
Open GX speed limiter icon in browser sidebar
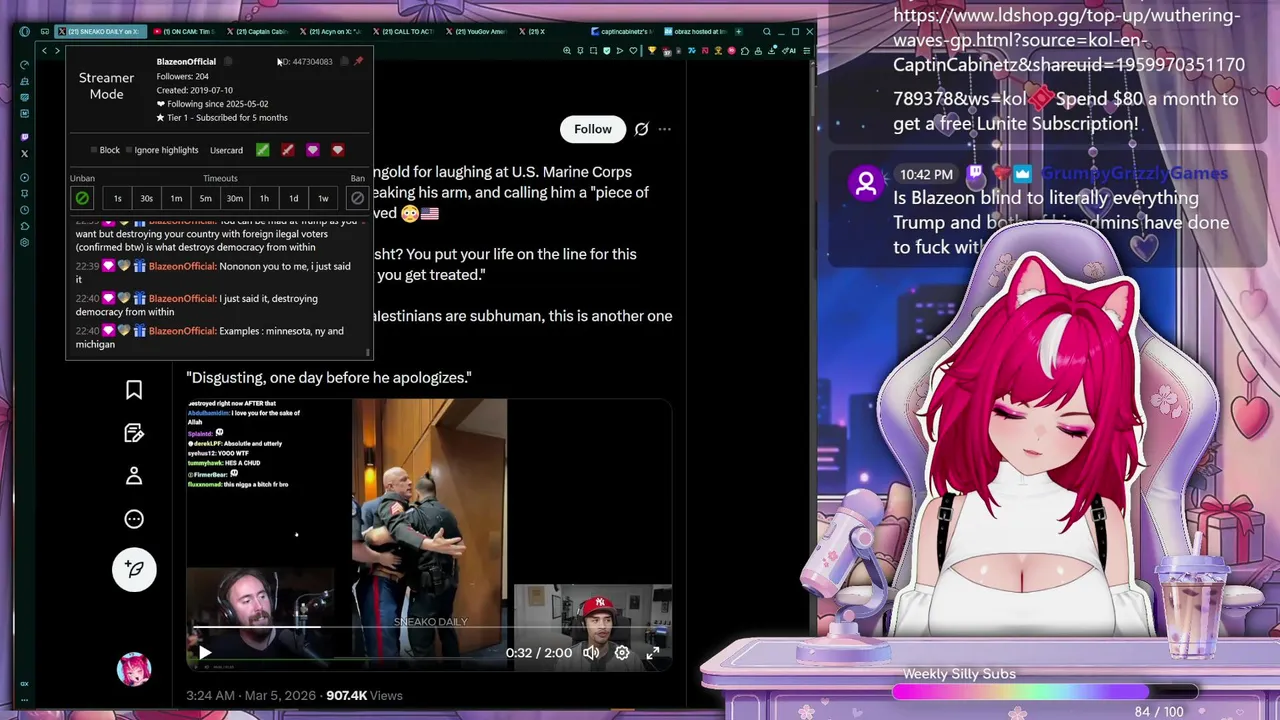click(24, 65)
